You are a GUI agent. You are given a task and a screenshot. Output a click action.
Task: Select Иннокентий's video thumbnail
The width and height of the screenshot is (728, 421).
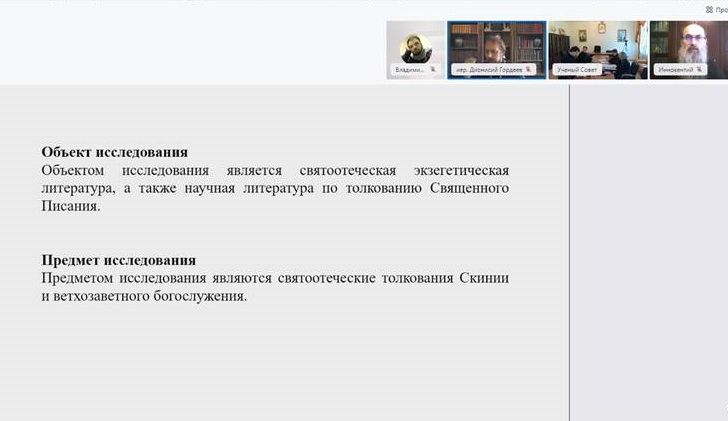(x=688, y=44)
